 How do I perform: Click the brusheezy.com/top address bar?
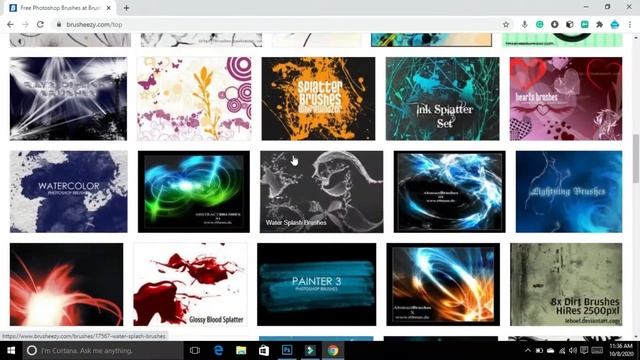click(x=278, y=24)
